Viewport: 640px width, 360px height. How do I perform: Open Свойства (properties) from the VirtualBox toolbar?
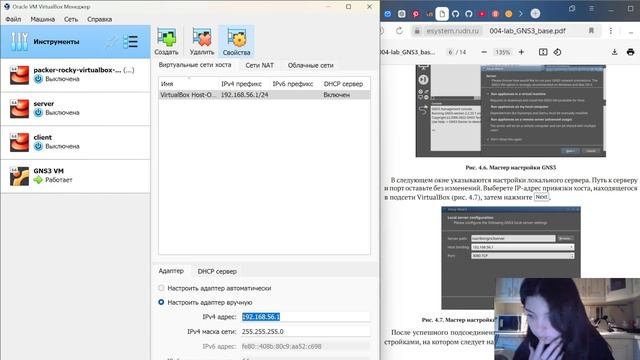[x=236, y=41]
